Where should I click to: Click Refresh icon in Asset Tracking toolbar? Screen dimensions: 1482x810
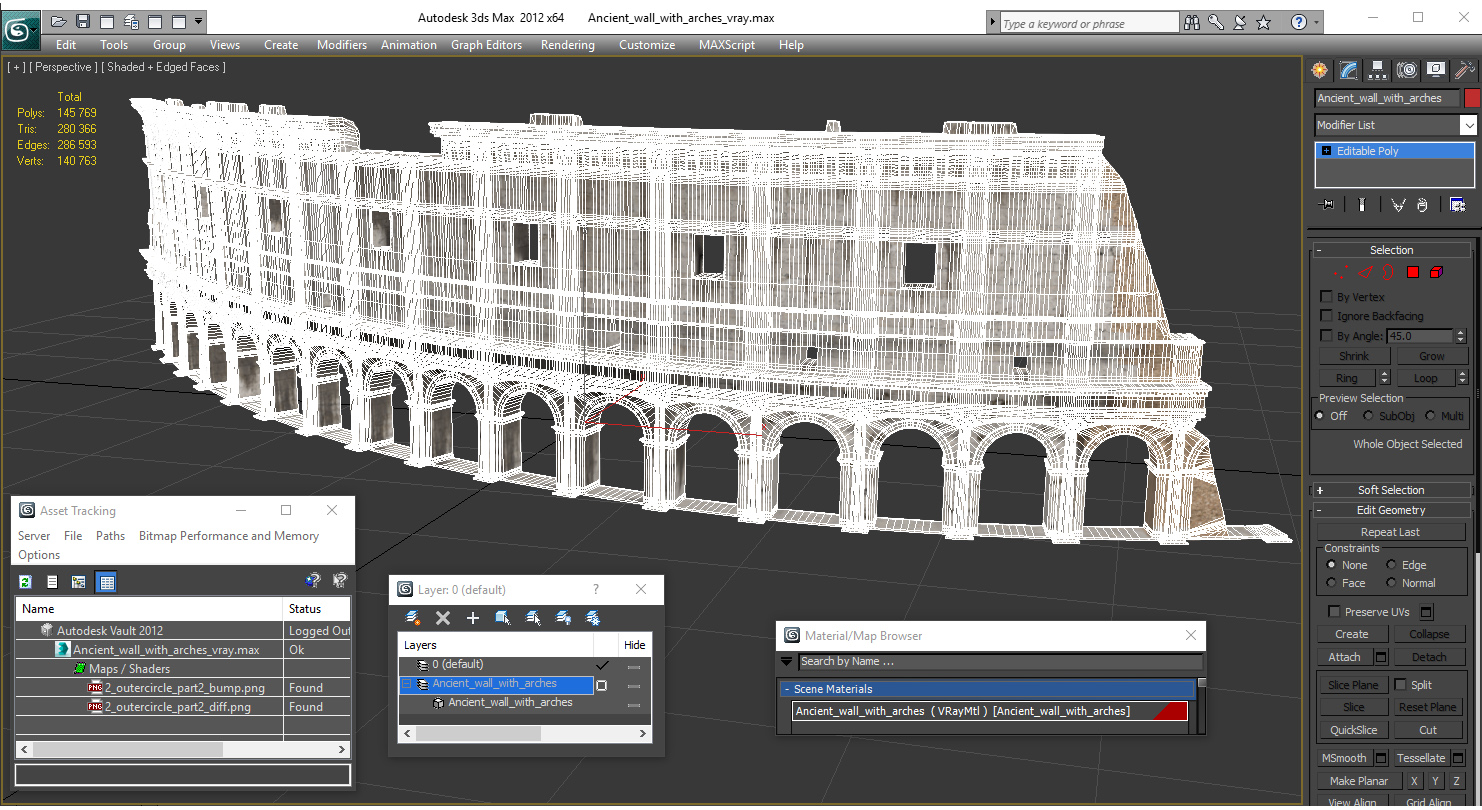pos(25,582)
